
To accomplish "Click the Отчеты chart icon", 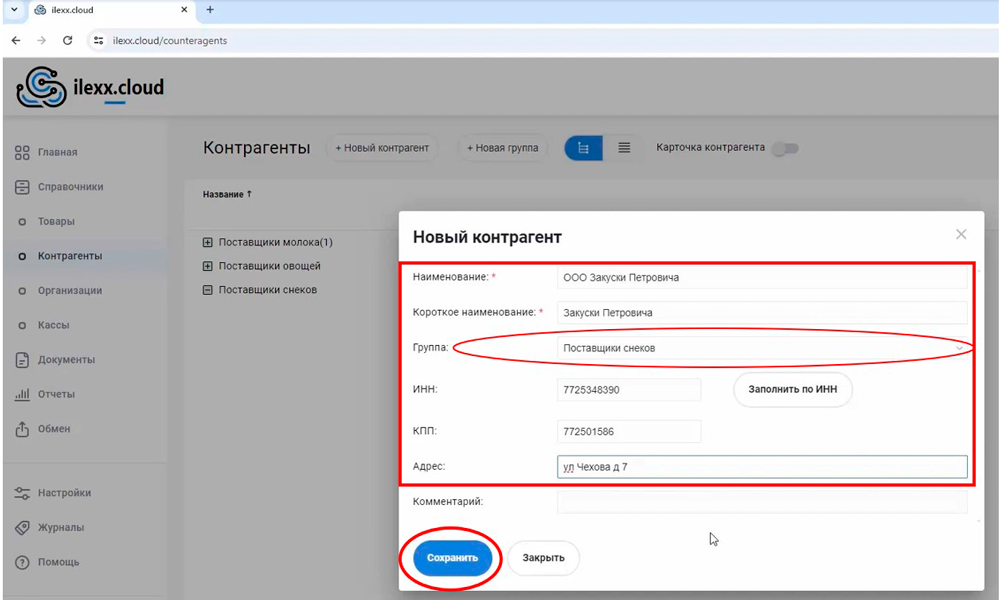I will pyautogui.click(x=22, y=395).
